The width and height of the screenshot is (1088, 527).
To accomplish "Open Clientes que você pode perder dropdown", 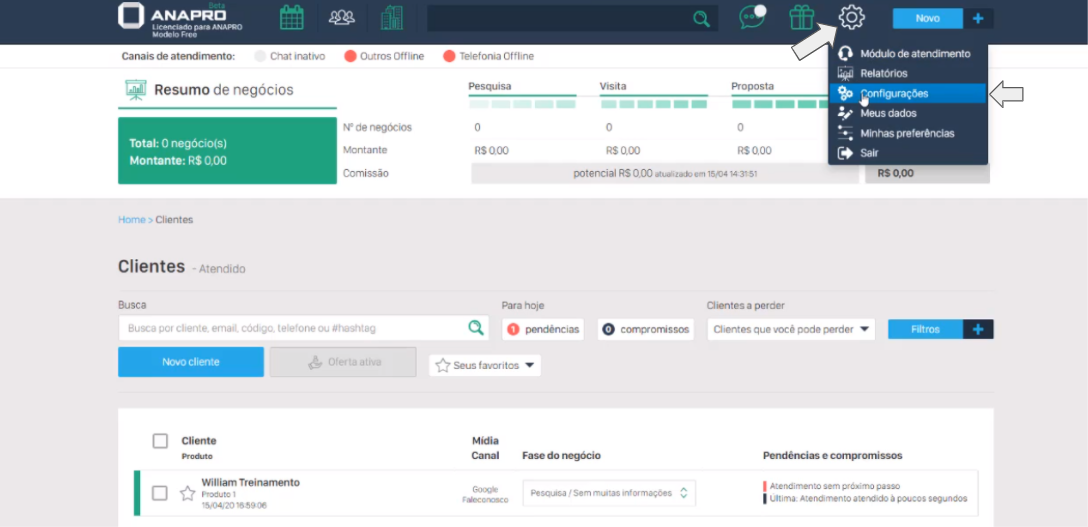I will tap(791, 329).
